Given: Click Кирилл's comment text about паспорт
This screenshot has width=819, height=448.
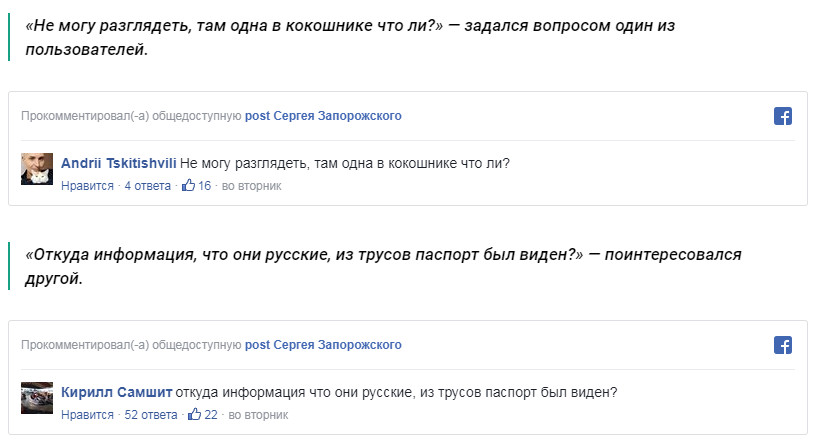Looking at the screenshot, I should click(396, 392).
